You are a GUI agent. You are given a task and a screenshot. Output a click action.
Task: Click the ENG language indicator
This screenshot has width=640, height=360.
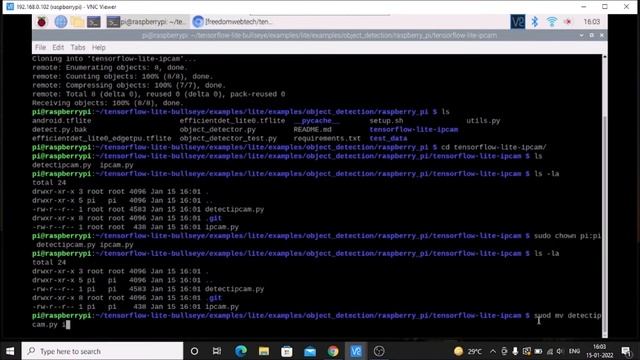[574, 351]
